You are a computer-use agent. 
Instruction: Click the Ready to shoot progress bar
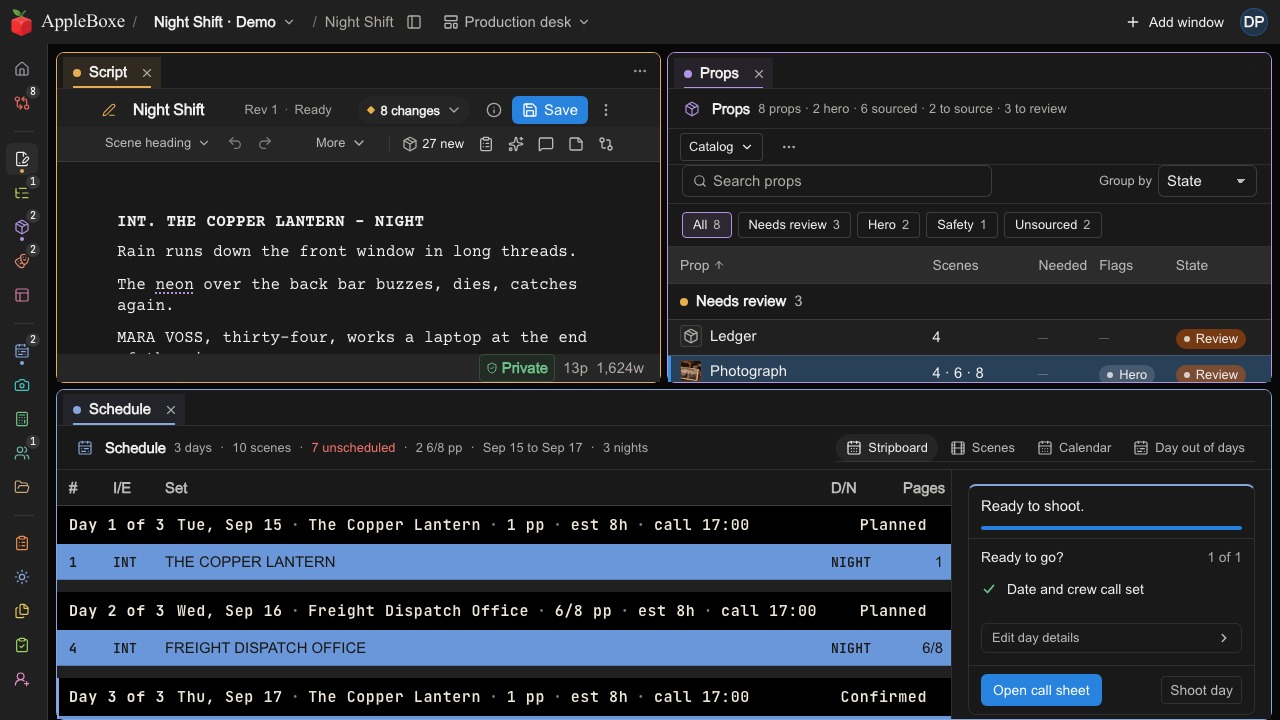click(x=1111, y=527)
